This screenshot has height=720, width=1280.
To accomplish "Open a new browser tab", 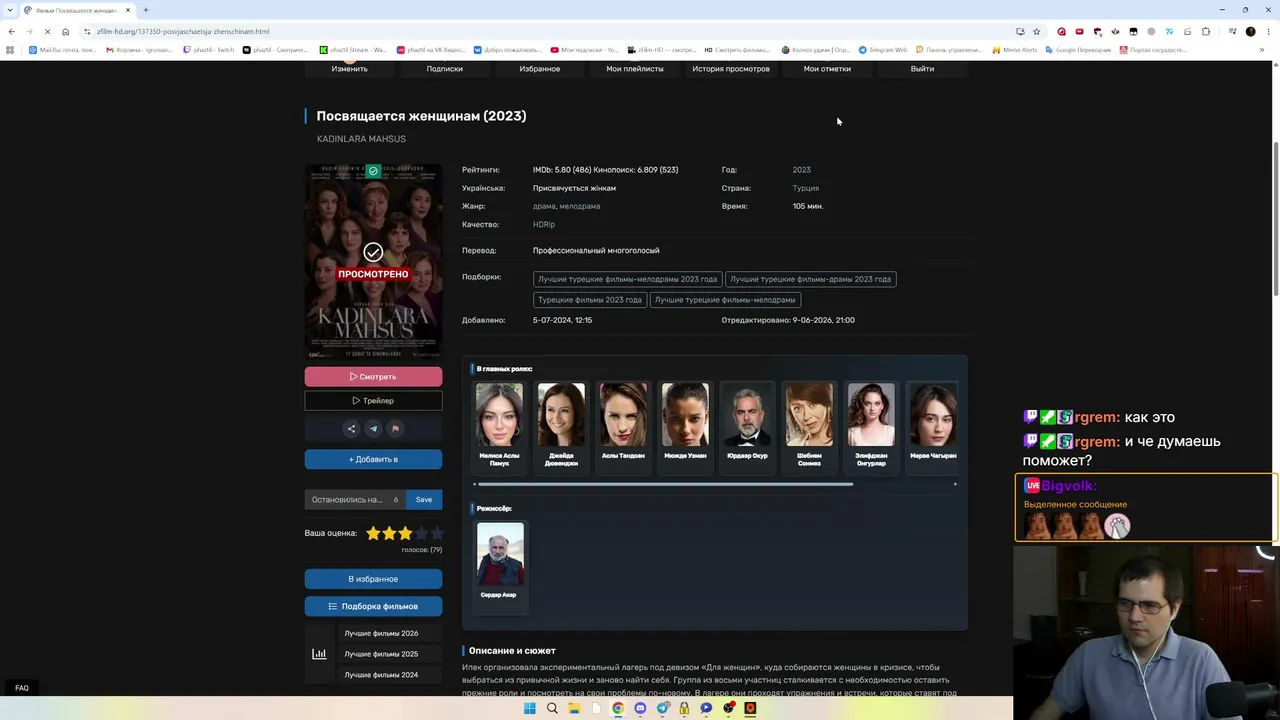I will click(146, 10).
